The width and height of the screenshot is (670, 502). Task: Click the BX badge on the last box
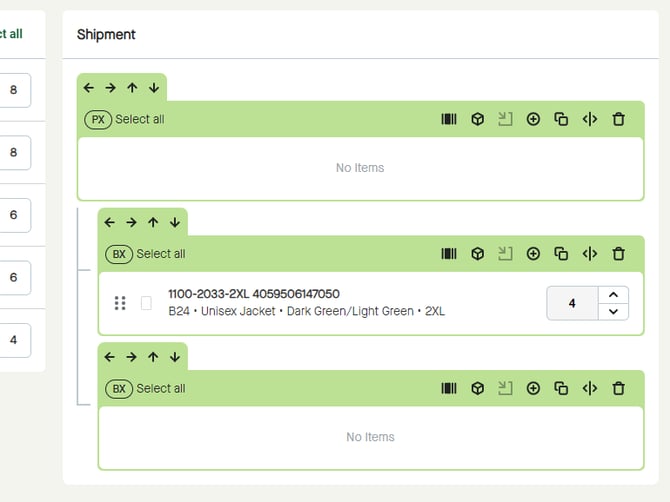click(x=119, y=389)
